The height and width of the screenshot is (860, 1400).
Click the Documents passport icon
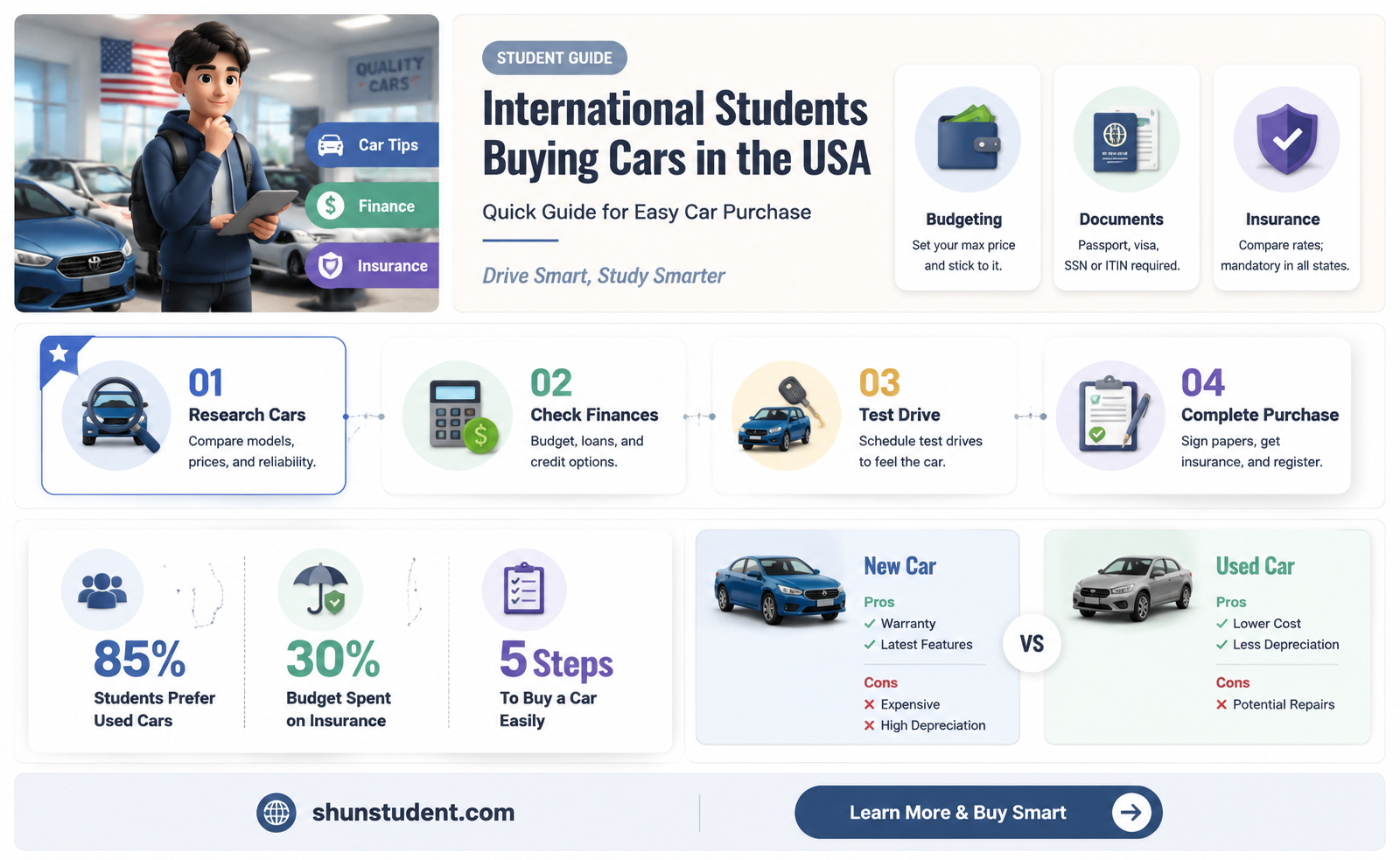tap(1126, 139)
